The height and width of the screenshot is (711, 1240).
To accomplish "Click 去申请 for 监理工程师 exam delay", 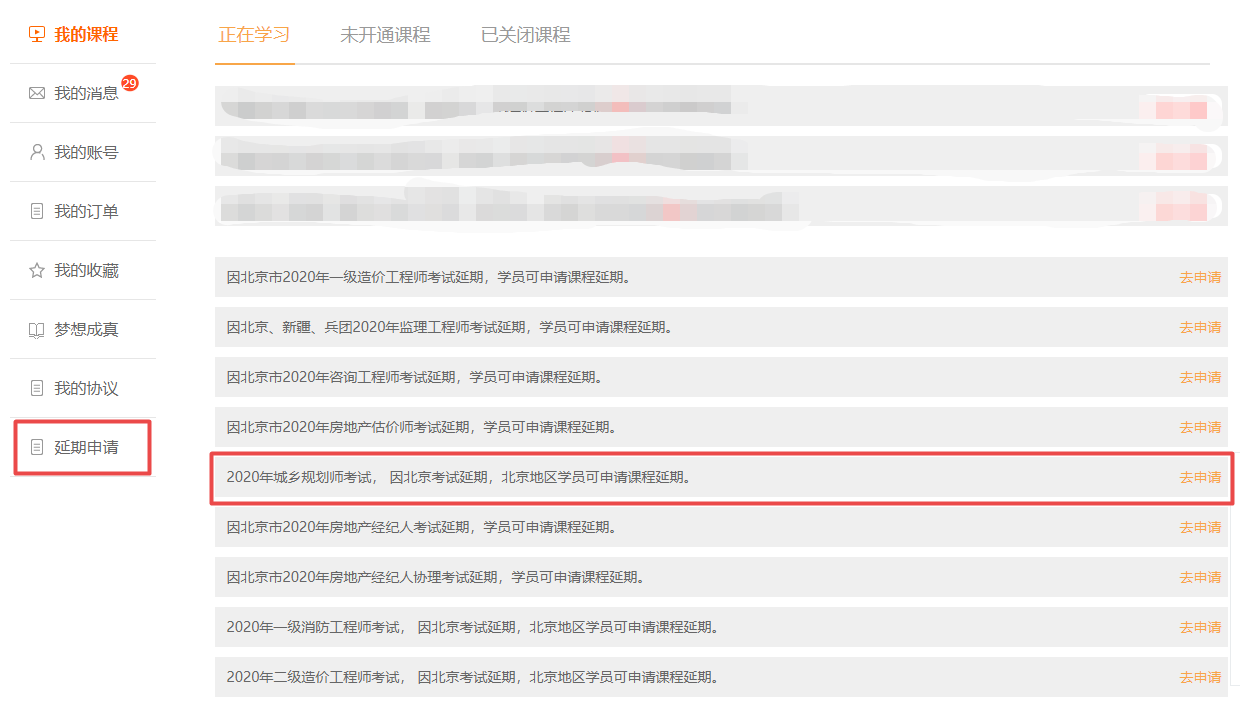I will coord(1201,329).
